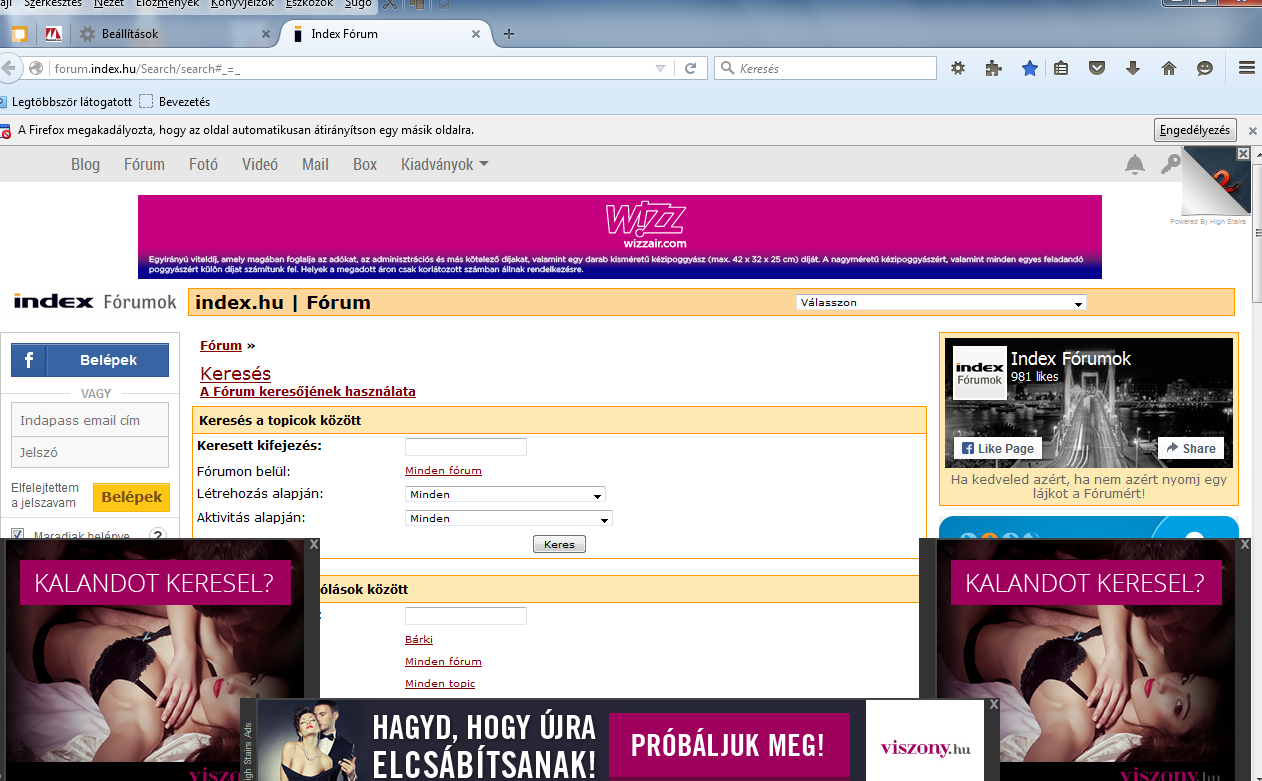
Task: Click the Bárki link
Action: [419, 639]
